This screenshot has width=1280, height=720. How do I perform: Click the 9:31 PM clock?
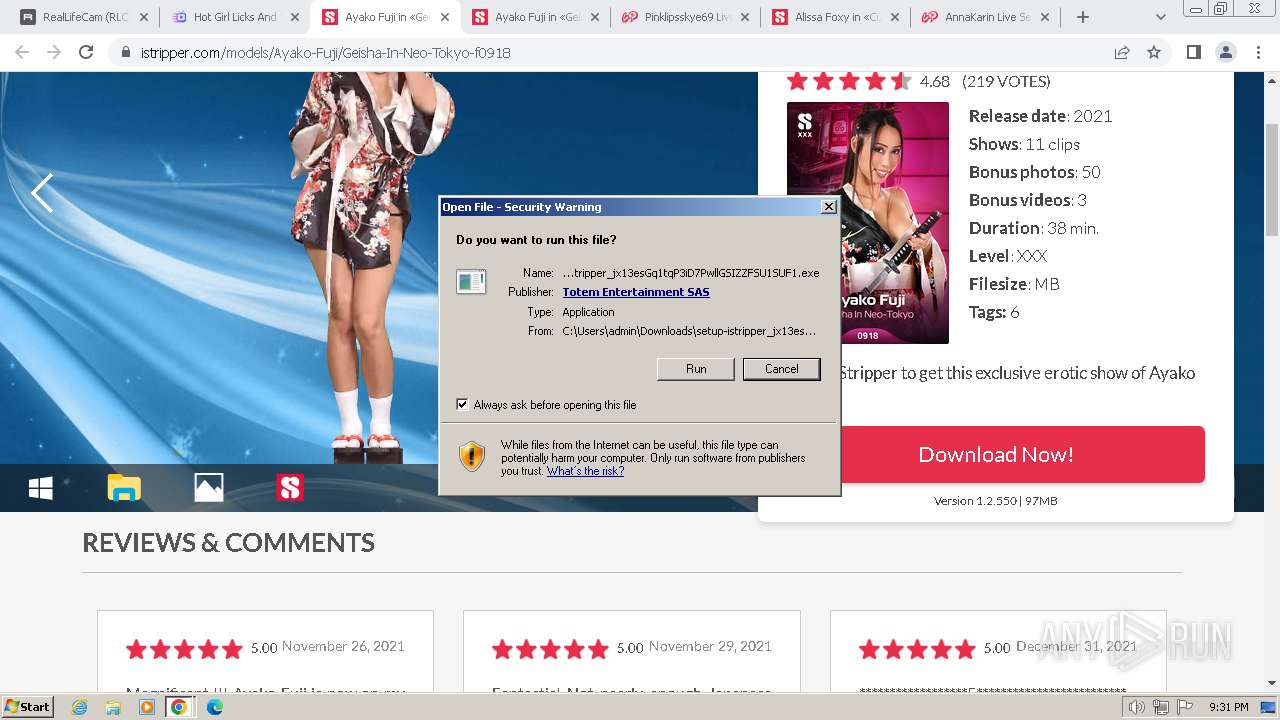pos(1228,707)
